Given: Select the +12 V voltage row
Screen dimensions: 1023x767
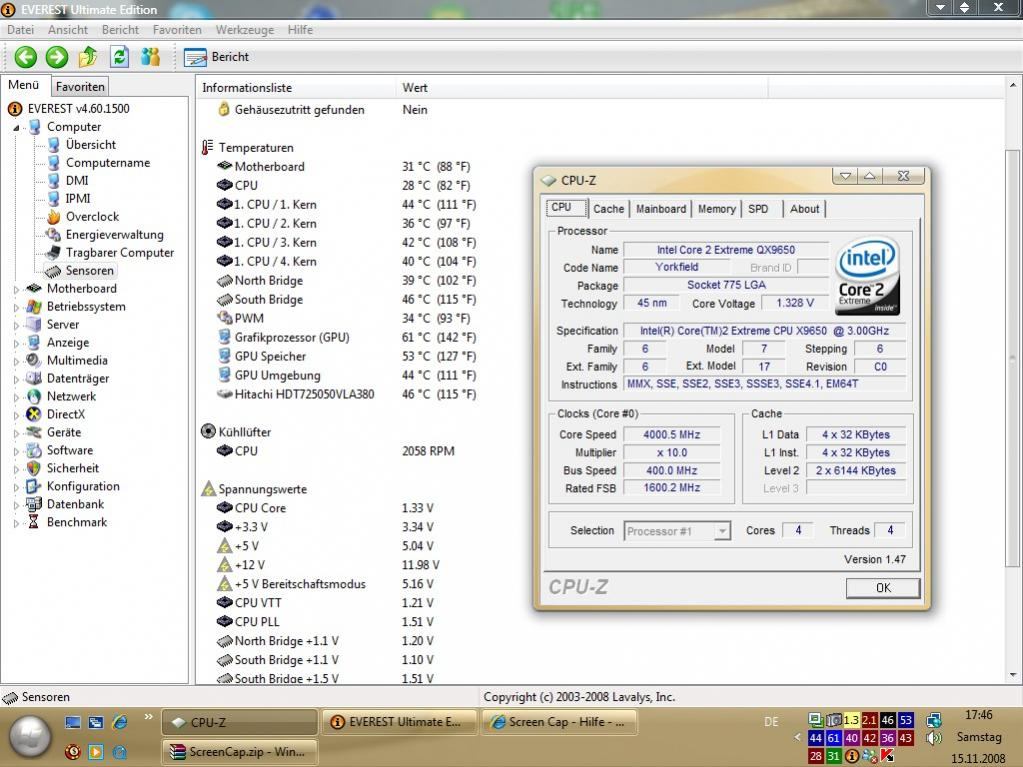Looking at the screenshot, I should [326, 565].
